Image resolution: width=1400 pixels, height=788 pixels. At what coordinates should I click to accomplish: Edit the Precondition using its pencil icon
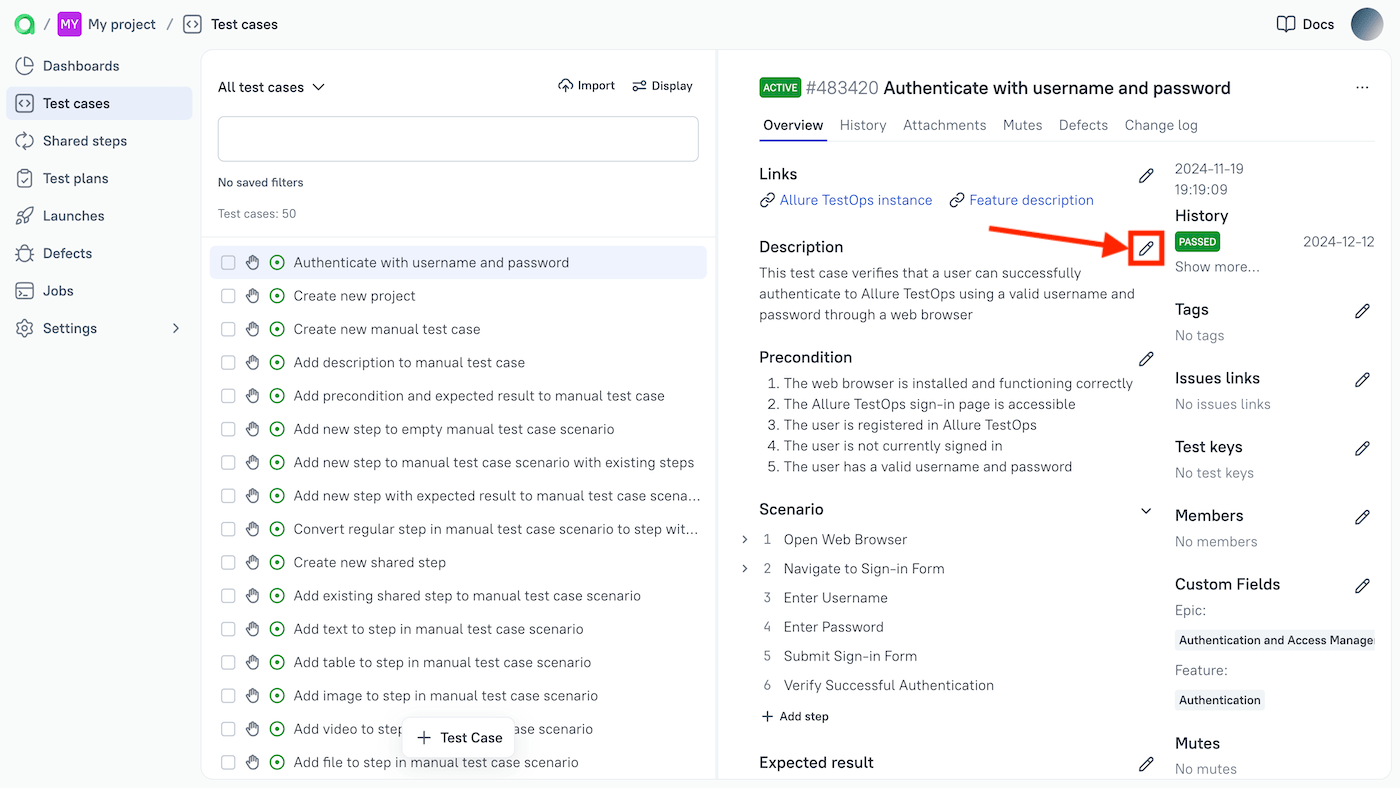1146,358
